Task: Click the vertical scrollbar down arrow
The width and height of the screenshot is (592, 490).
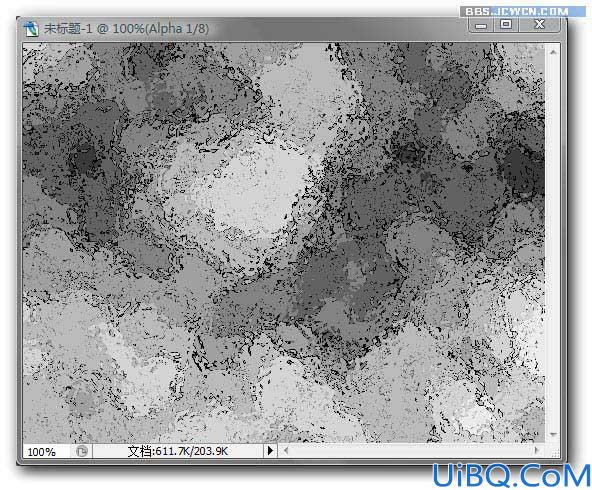Action: click(x=553, y=435)
